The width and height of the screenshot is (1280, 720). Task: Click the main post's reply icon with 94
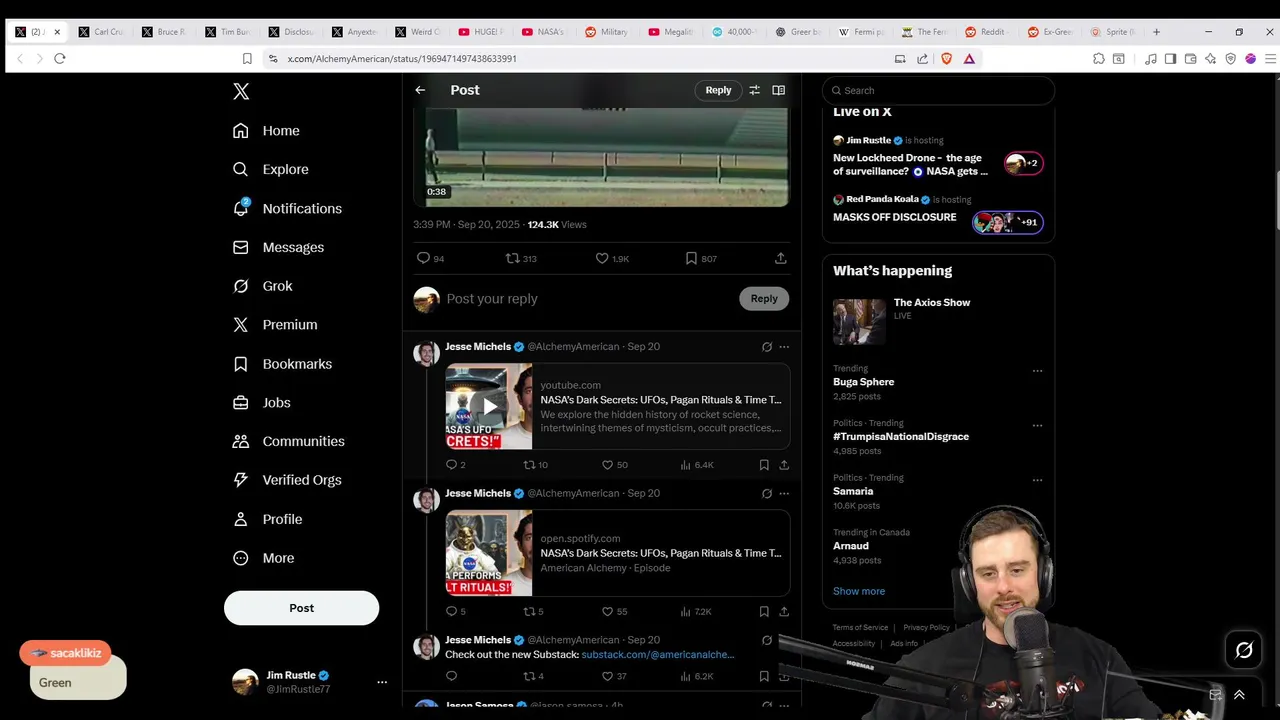430,258
